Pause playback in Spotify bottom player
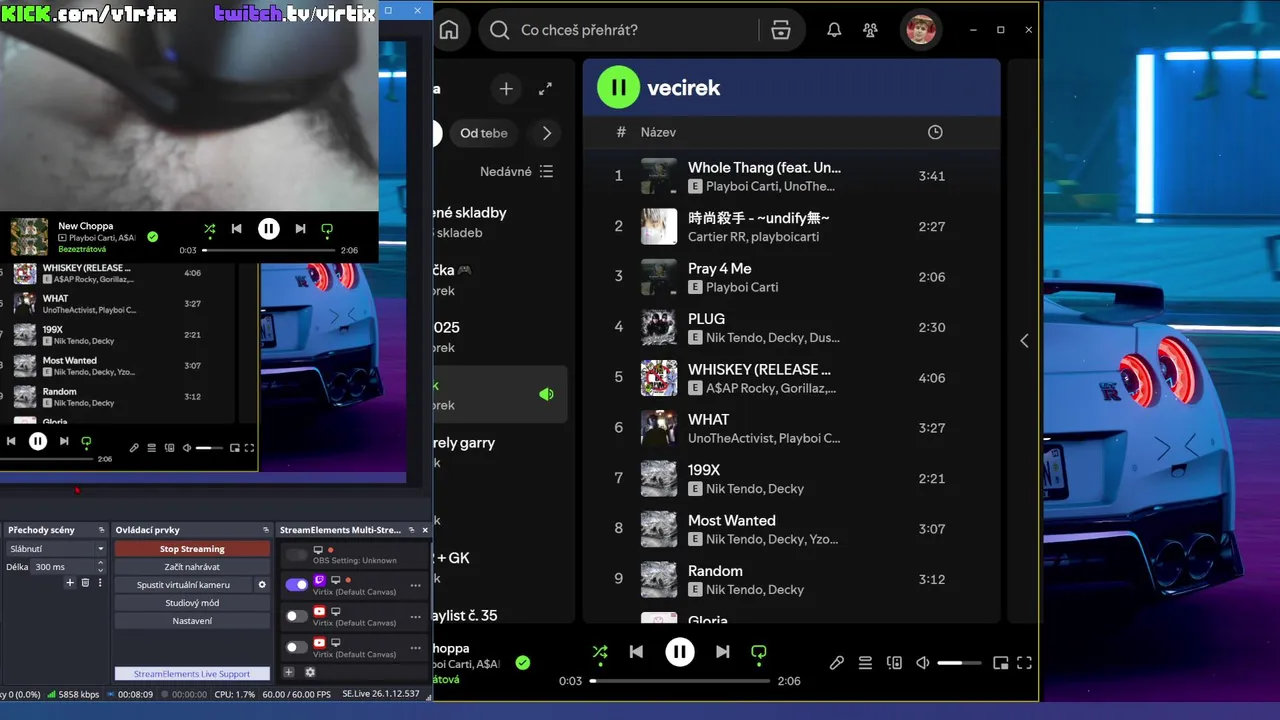 pyautogui.click(x=680, y=652)
